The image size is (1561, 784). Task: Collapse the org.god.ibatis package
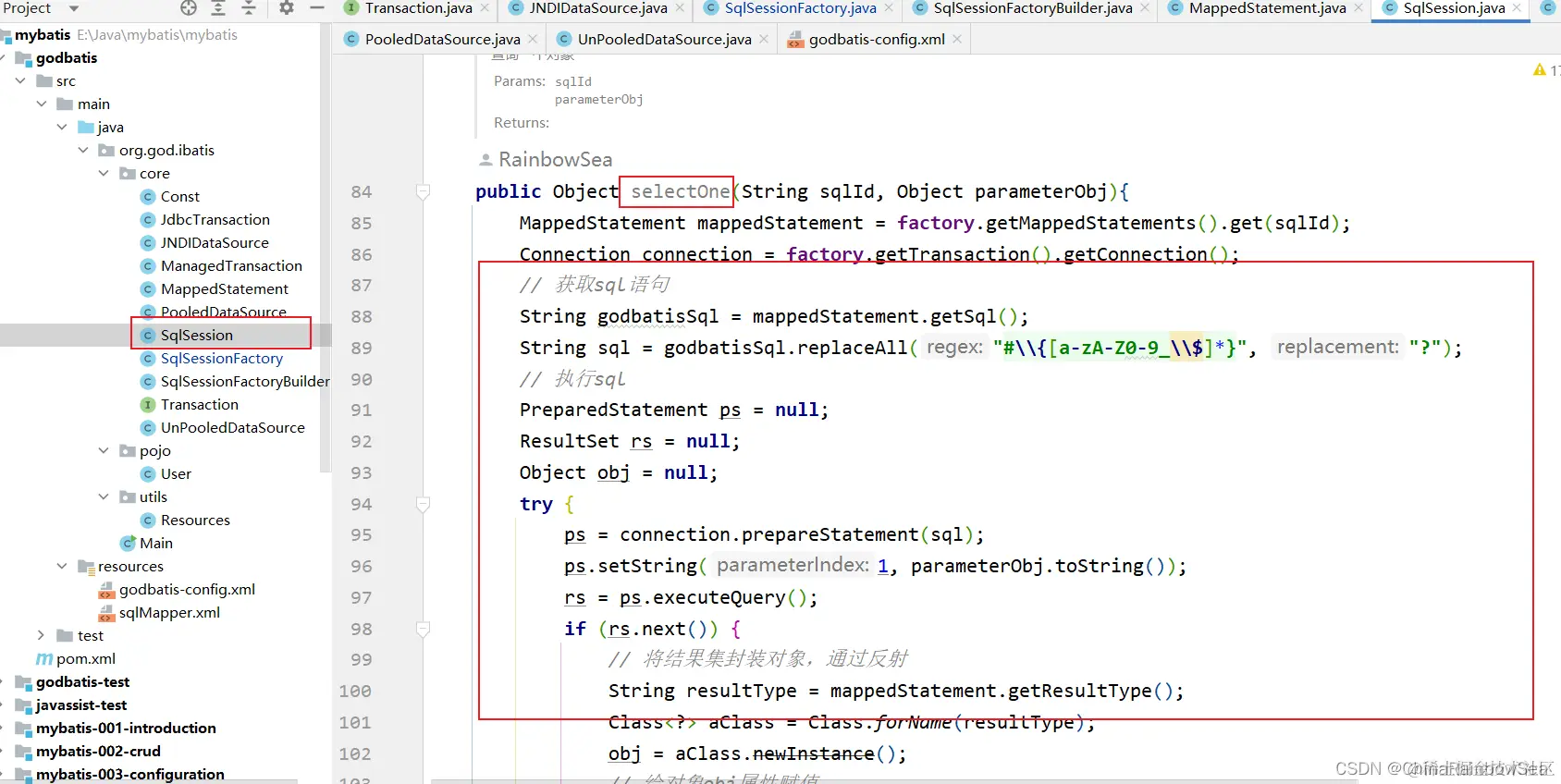click(x=83, y=150)
